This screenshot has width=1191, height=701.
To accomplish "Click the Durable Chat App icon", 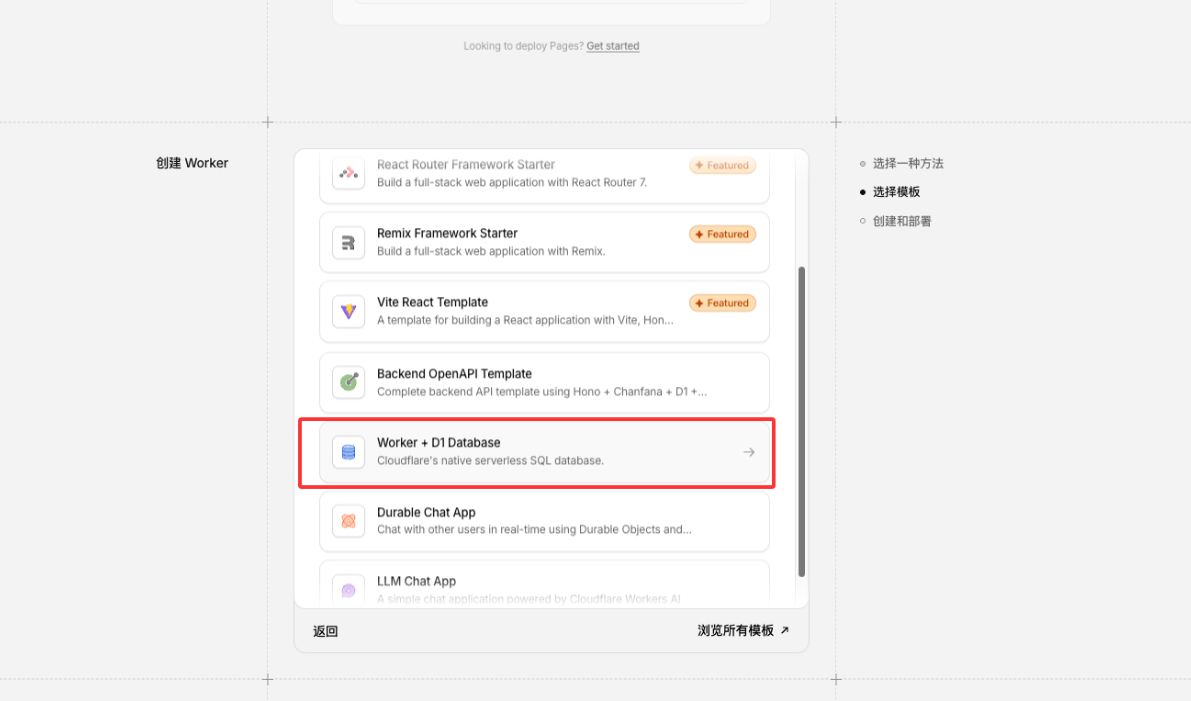I will (348, 521).
